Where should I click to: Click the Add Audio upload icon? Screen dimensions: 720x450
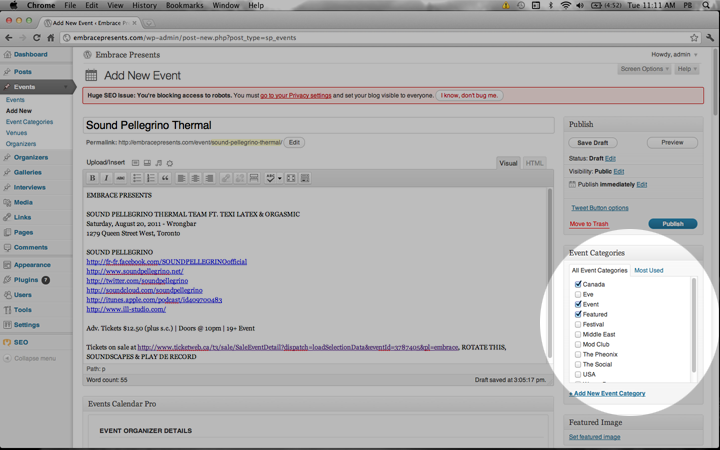tap(158, 163)
